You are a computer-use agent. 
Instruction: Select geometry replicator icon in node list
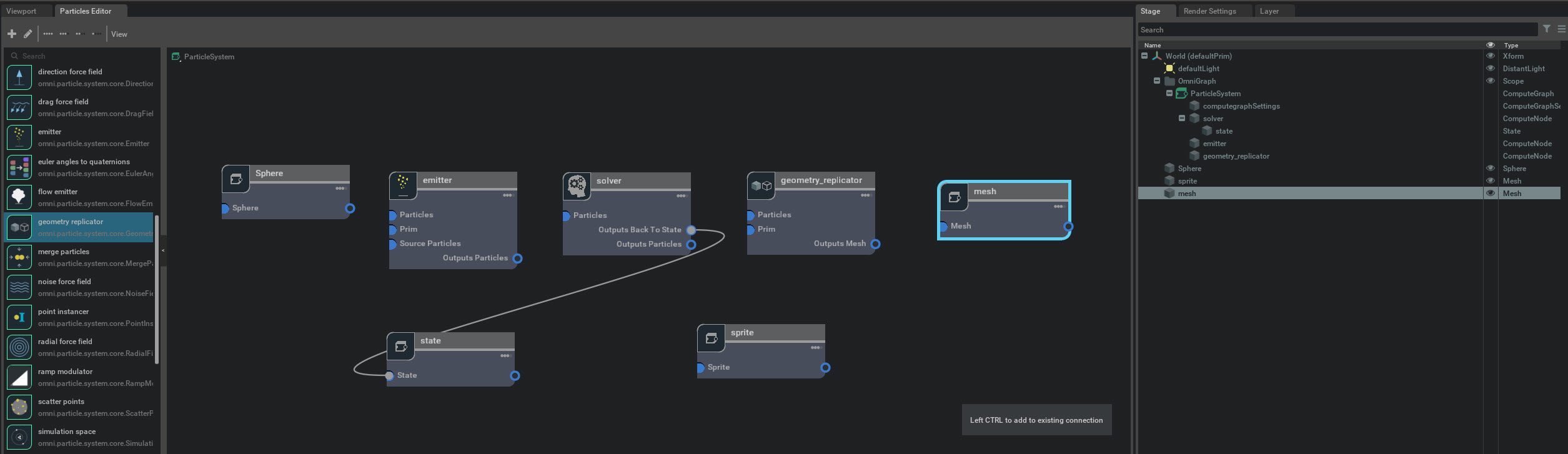tap(19, 227)
